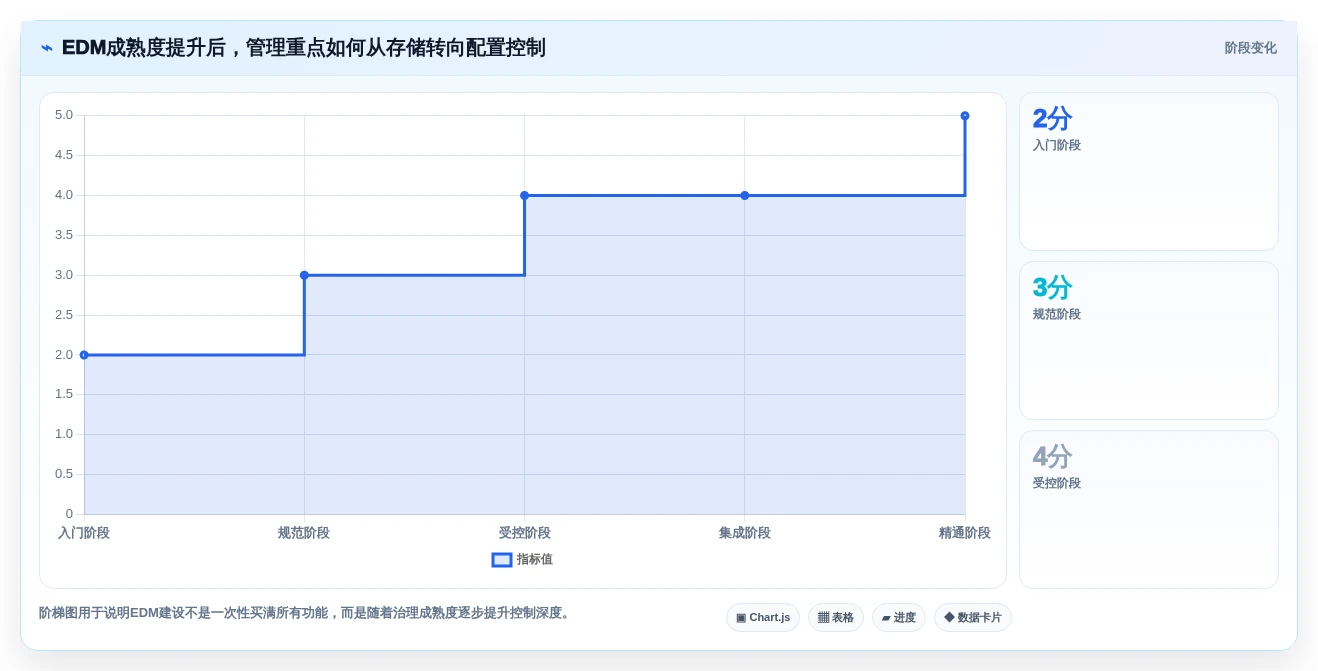This screenshot has width=1318, height=671.
Task: Select the 入门阶段 data point at 2.0
Action: tap(84, 355)
